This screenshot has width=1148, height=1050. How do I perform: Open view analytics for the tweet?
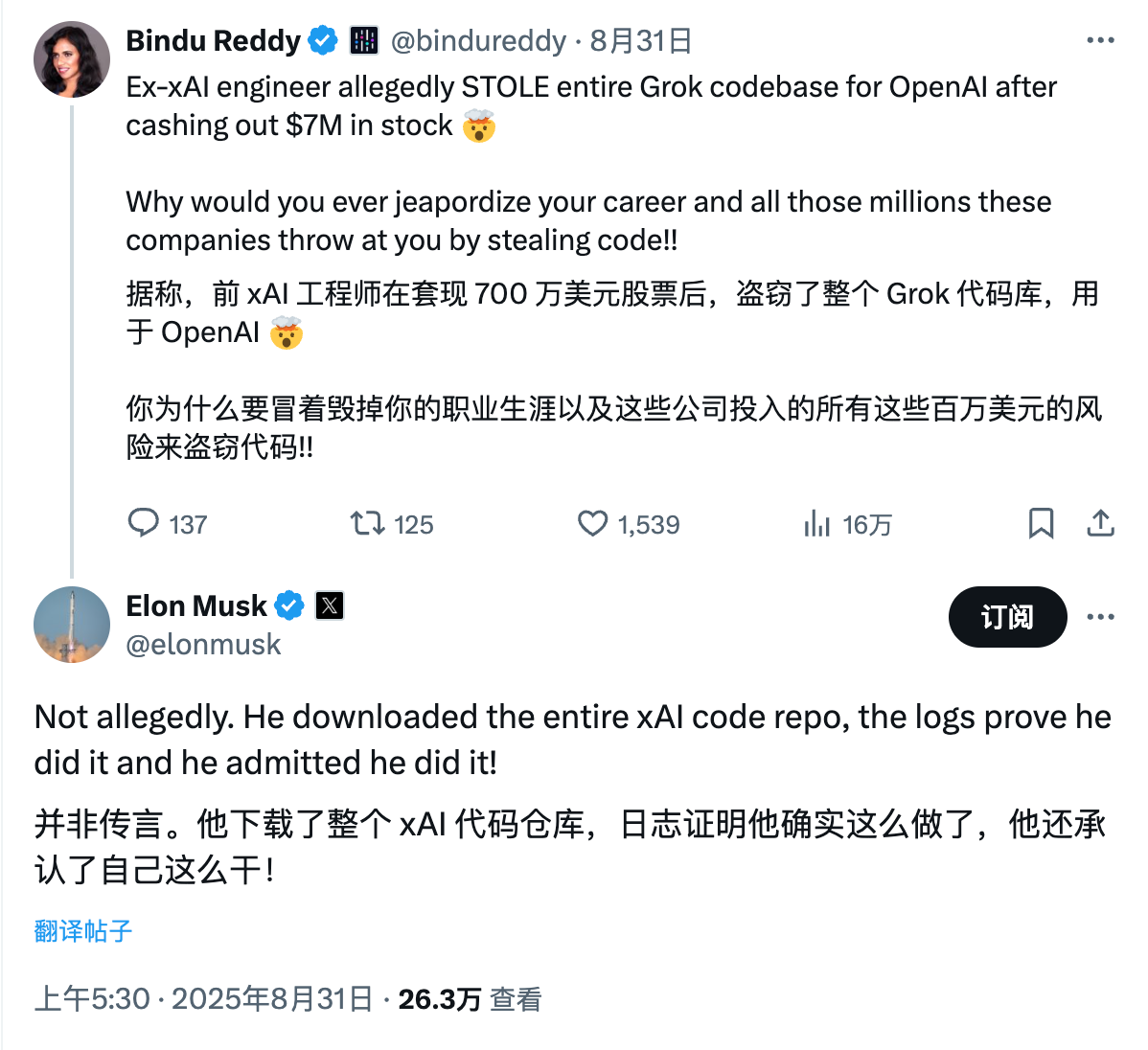(817, 524)
